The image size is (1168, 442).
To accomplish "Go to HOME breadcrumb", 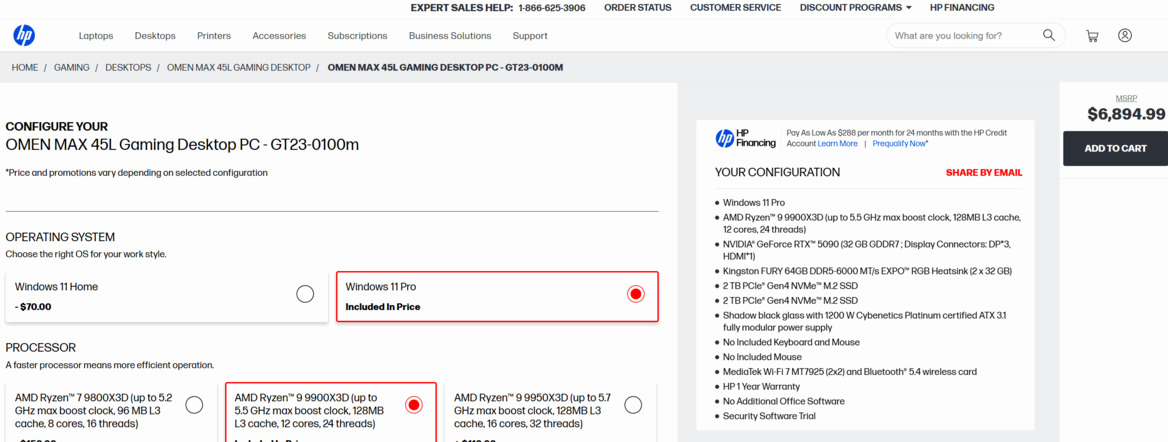I will [25, 68].
